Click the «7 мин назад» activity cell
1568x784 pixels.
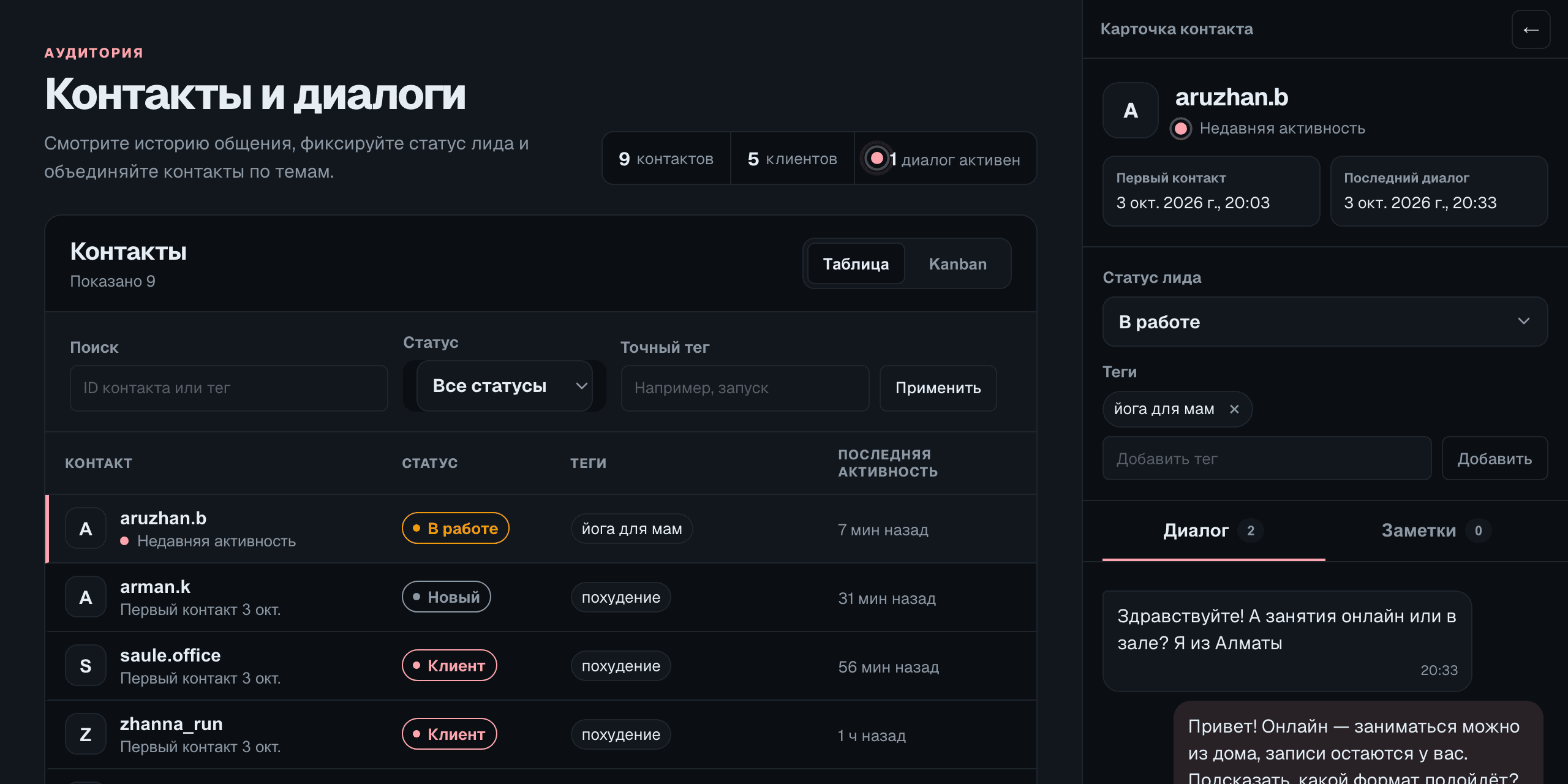coord(883,530)
